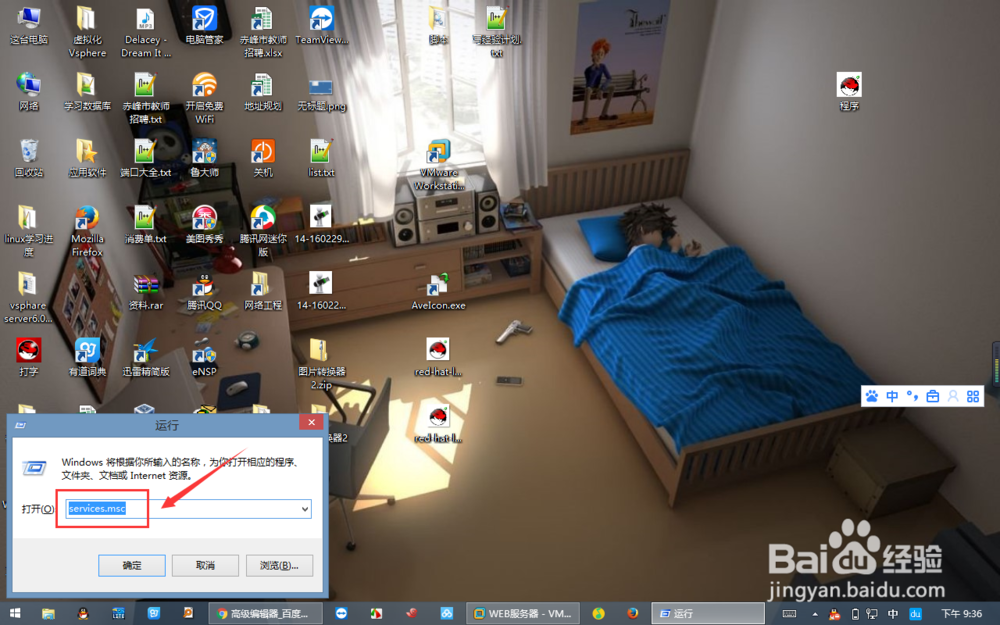
Task: Select the 腾讯网迷你版 shortcut
Action: pos(263,231)
